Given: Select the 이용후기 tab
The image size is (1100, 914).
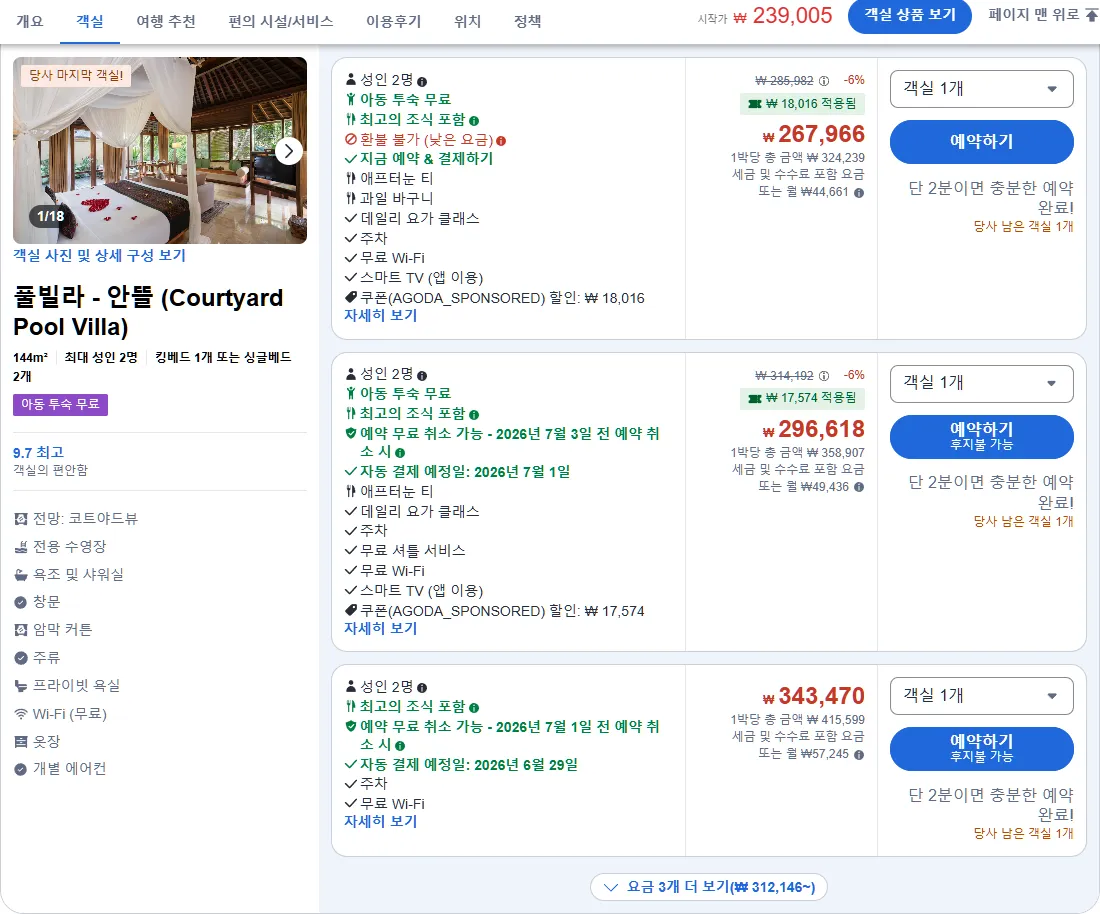Looking at the screenshot, I should [x=394, y=21].
